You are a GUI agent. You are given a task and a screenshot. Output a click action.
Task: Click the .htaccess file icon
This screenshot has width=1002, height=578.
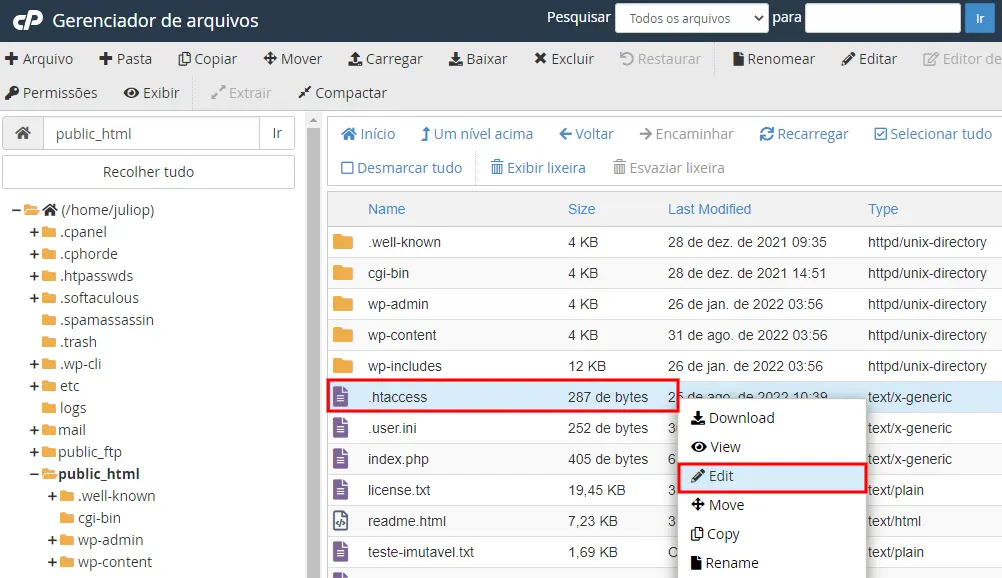[341, 396]
